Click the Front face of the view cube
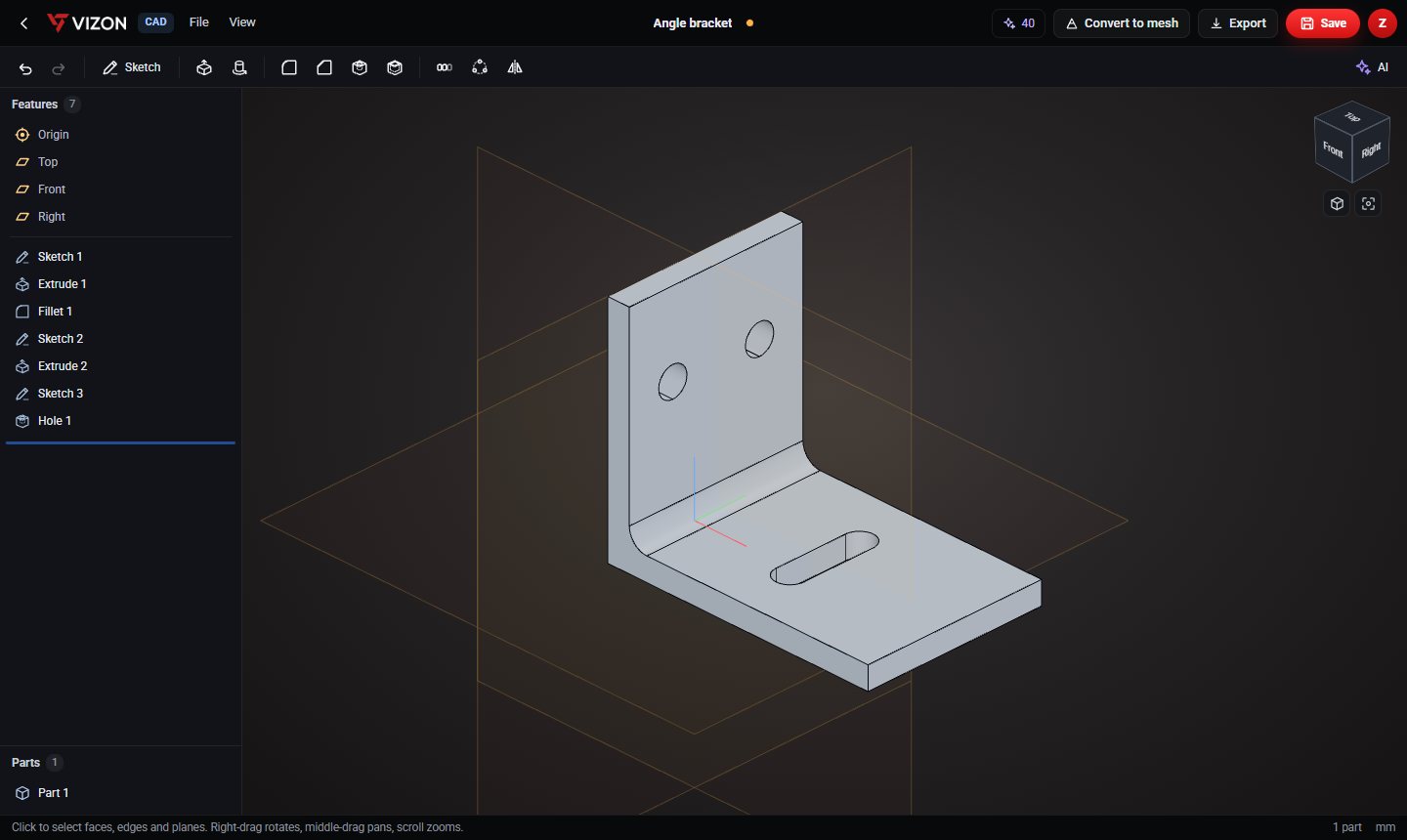This screenshot has width=1407, height=840. (1333, 149)
